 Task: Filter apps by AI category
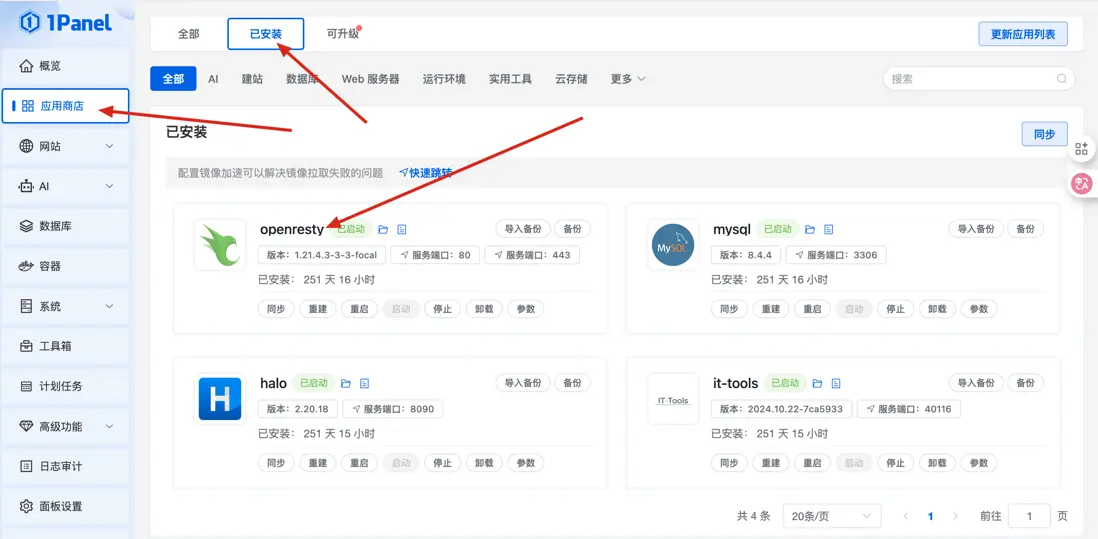point(213,79)
